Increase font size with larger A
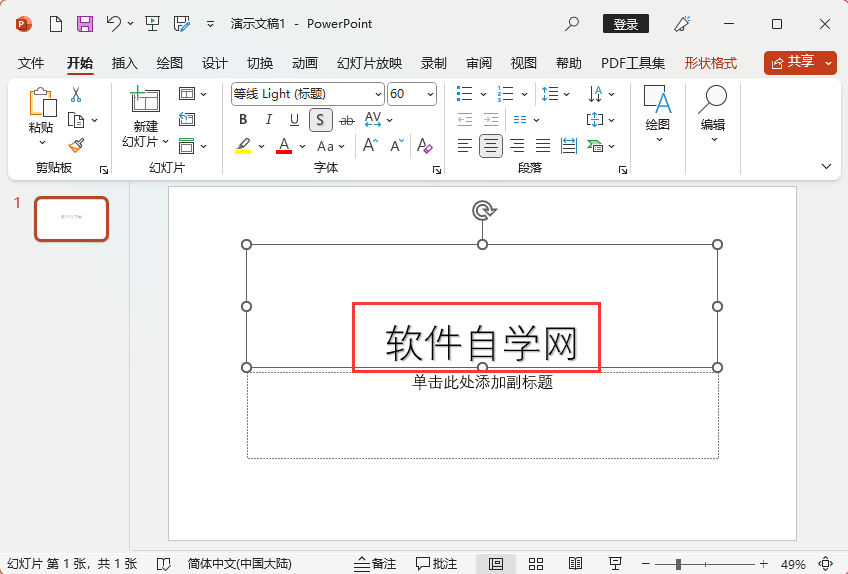Image resolution: width=848 pixels, height=574 pixels. click(370, 146)
